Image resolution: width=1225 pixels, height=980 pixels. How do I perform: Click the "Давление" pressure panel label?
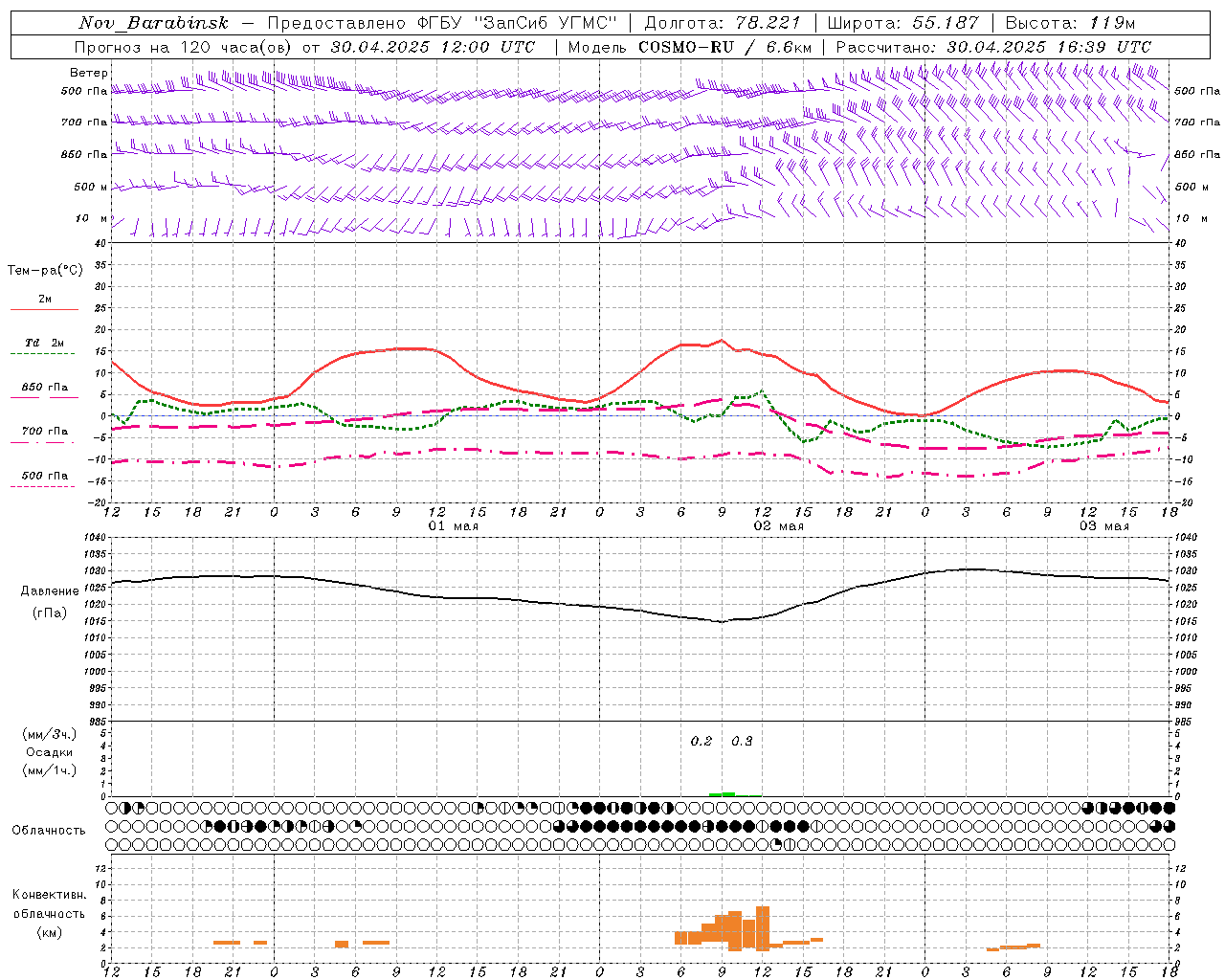point(50,591)
